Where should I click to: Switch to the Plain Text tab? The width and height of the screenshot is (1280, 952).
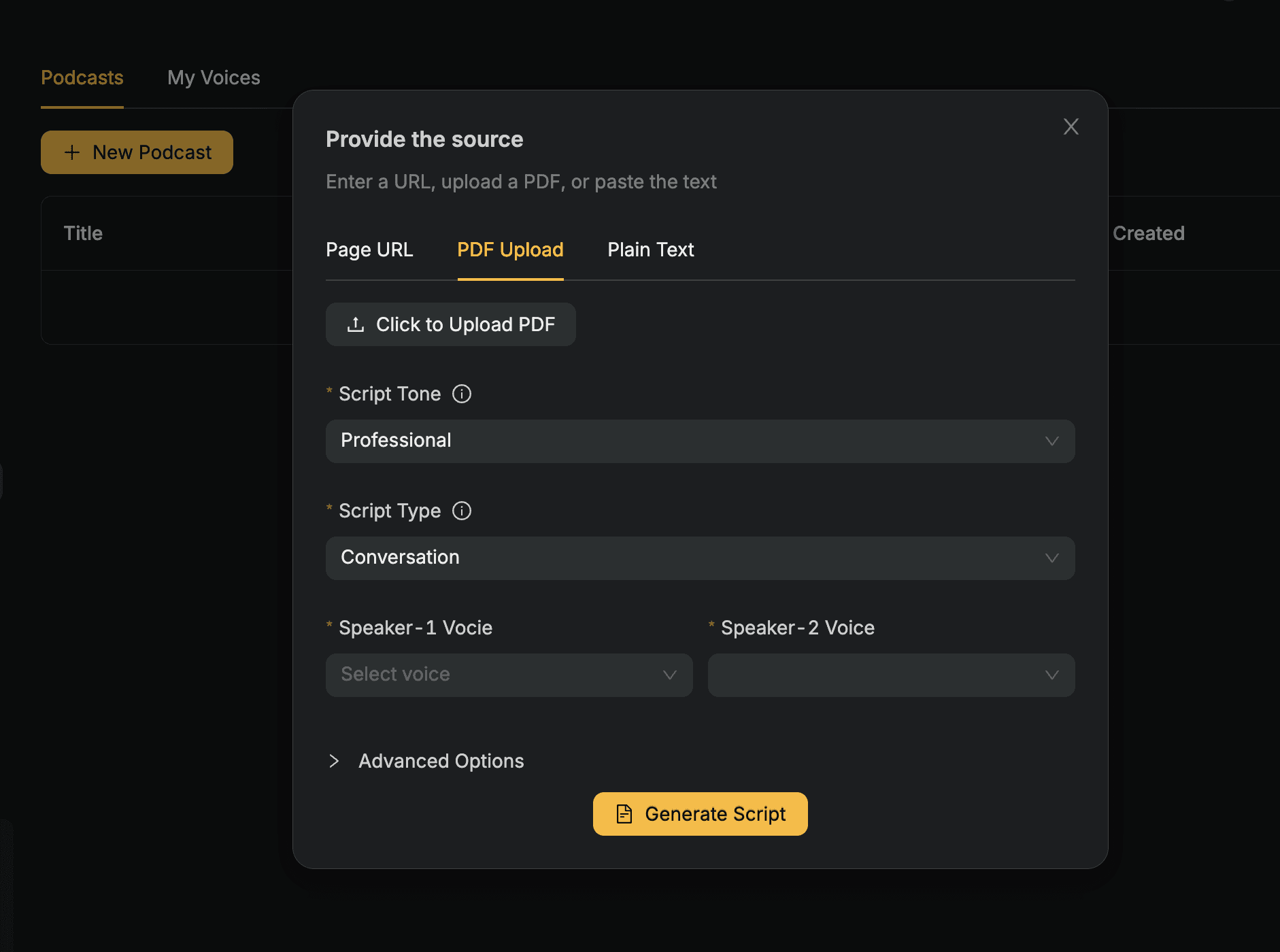point(650,250)
